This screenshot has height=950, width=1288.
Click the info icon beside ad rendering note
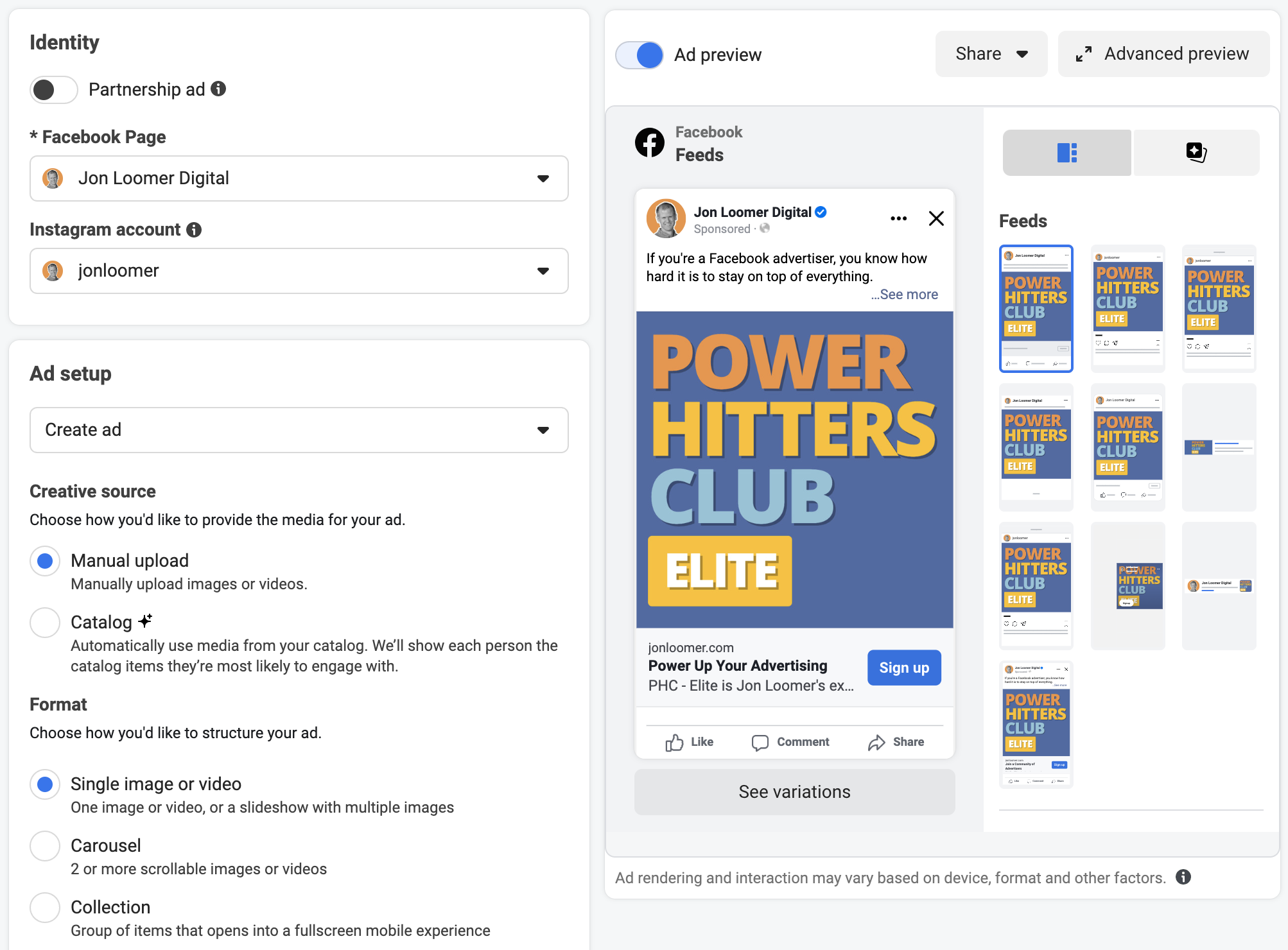tap(1183, 877)
